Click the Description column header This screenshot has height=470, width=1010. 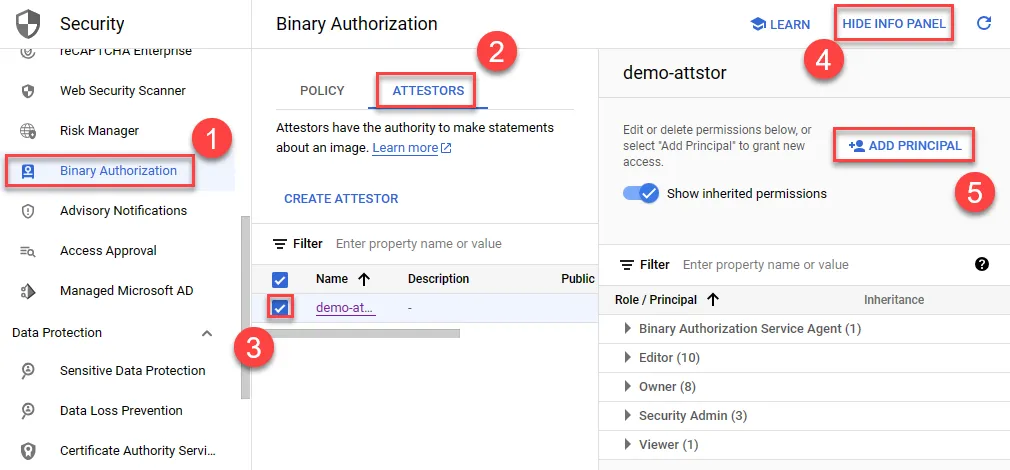tap(439, 279)
